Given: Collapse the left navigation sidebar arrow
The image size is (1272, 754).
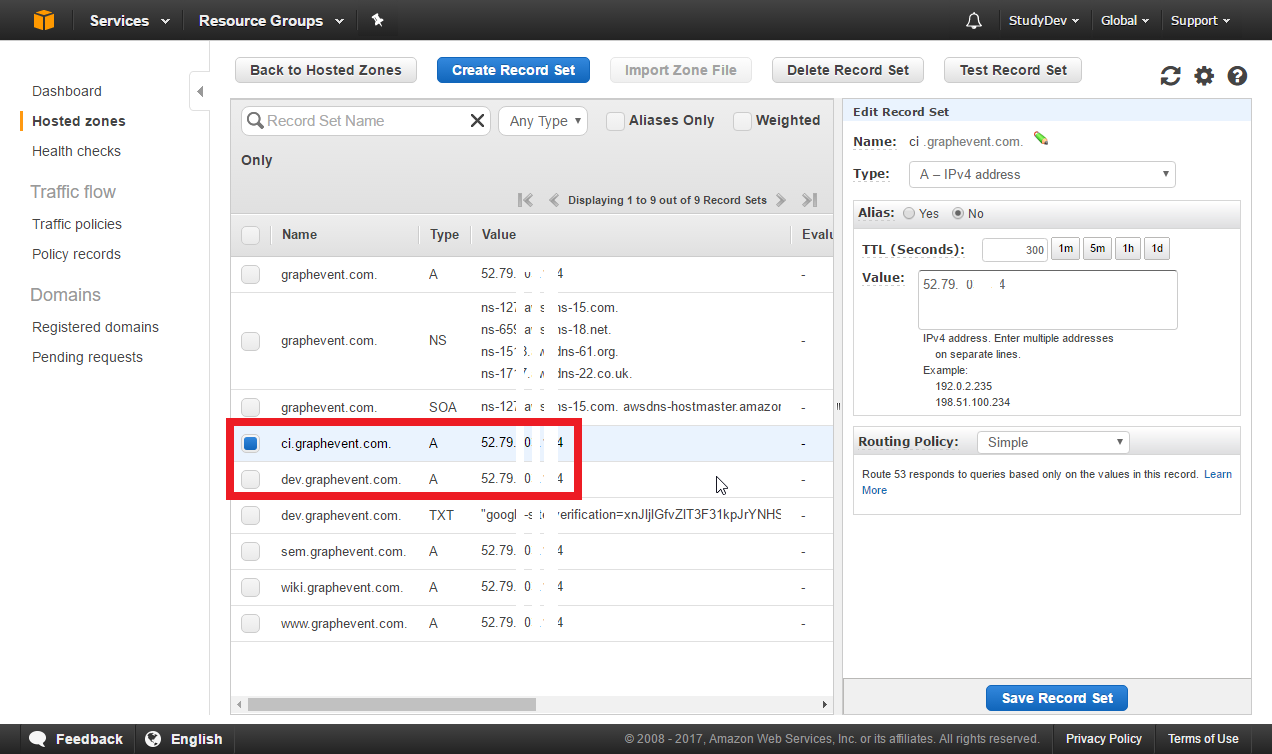Looking at the screenshot, I should 200,92.
